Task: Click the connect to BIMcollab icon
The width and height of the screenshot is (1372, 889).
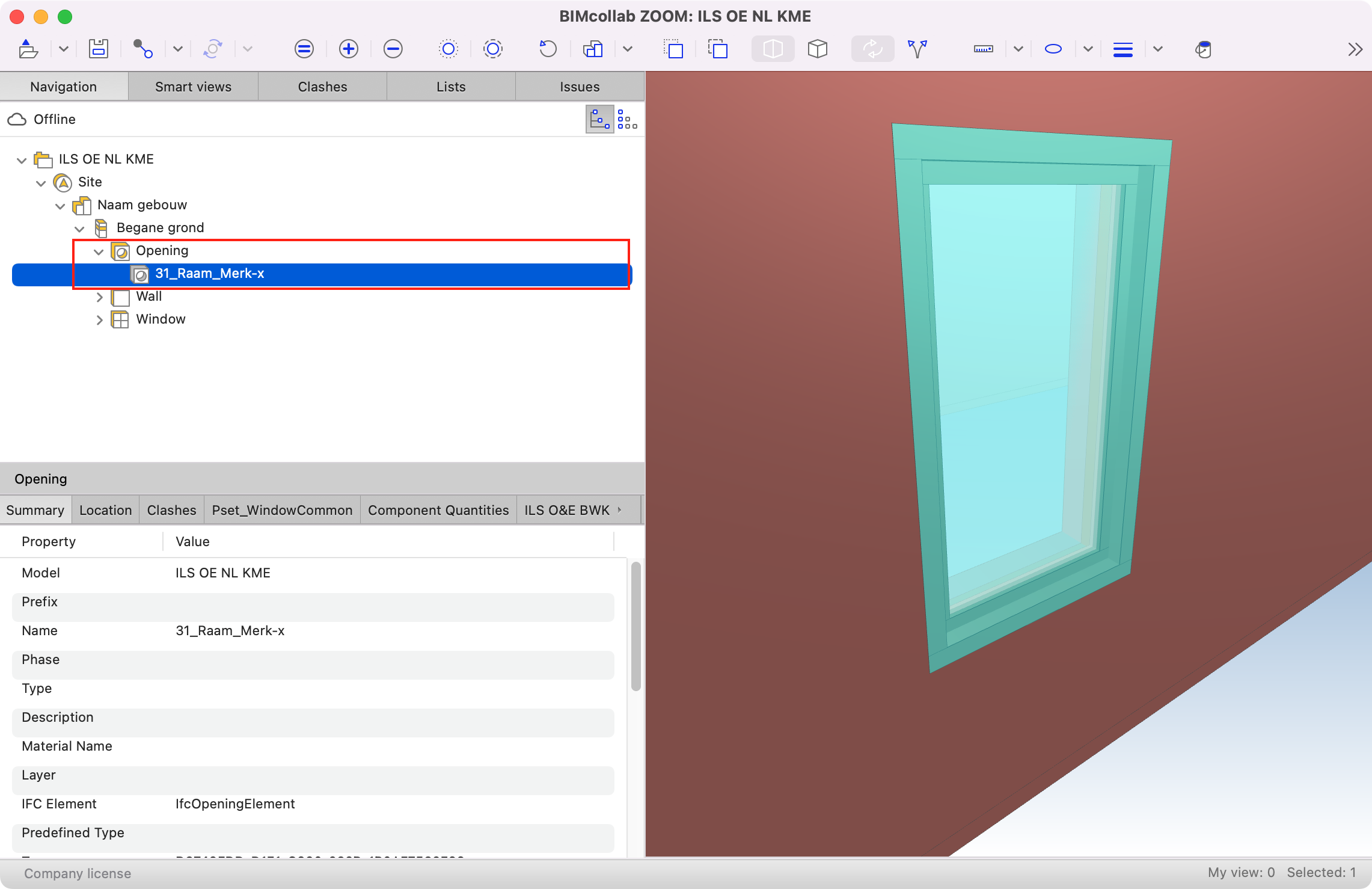Action: point(143,49)
